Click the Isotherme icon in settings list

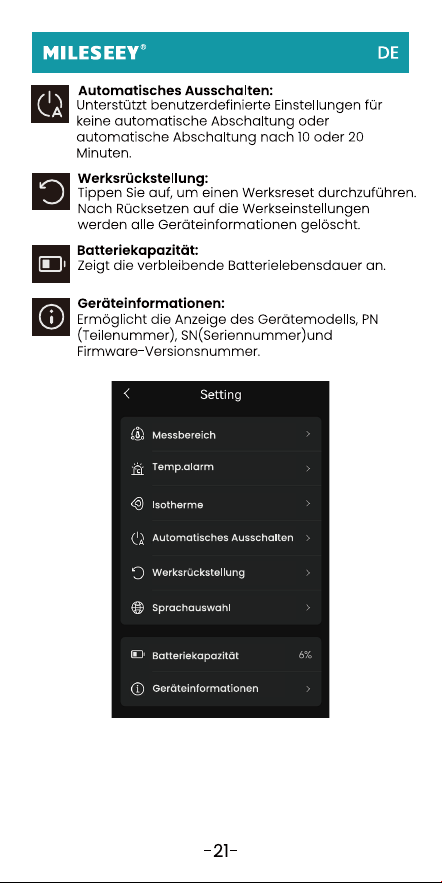tap(137, 504)
